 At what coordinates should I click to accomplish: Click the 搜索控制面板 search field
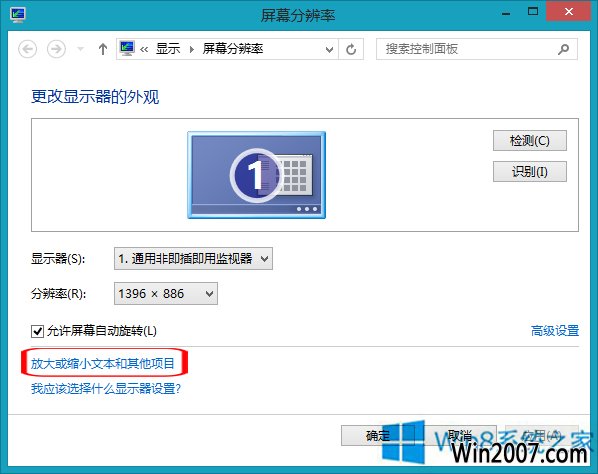point(466,49)
